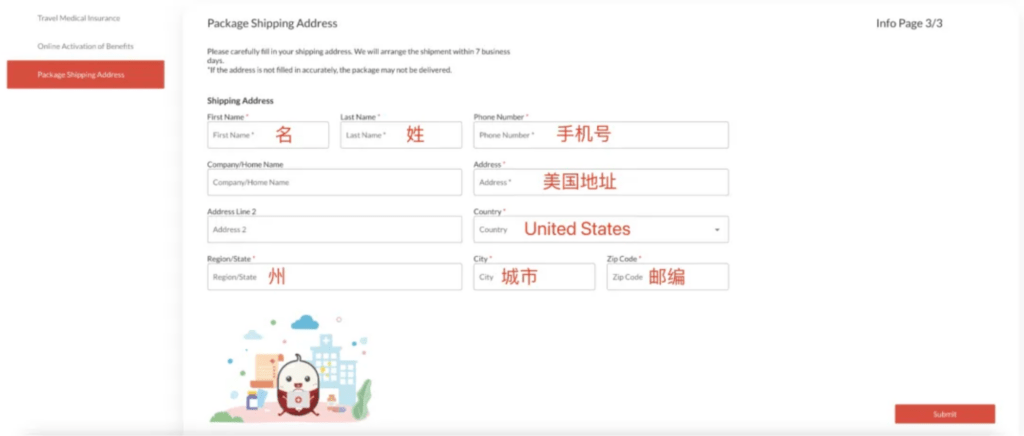Click the Last Name input field

[x=401, y=135]
